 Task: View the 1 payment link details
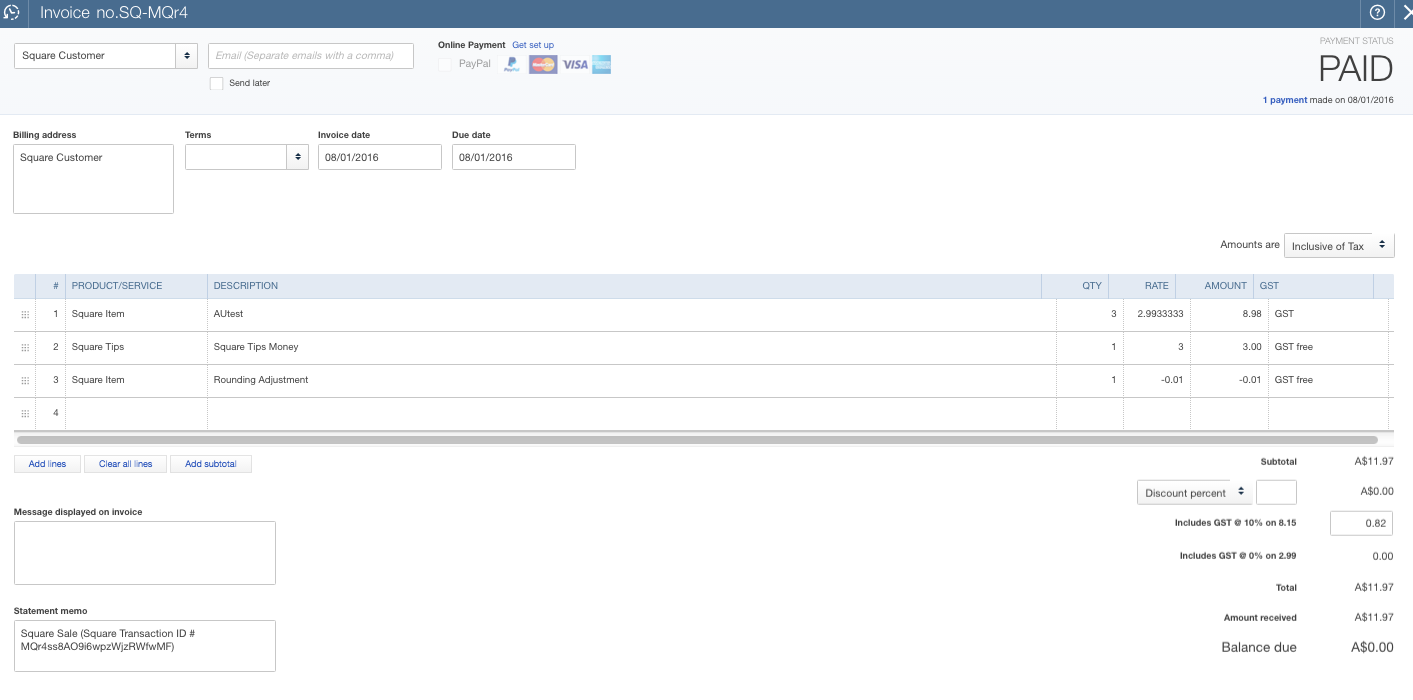pyautogui.click(x=1285, y=100)
